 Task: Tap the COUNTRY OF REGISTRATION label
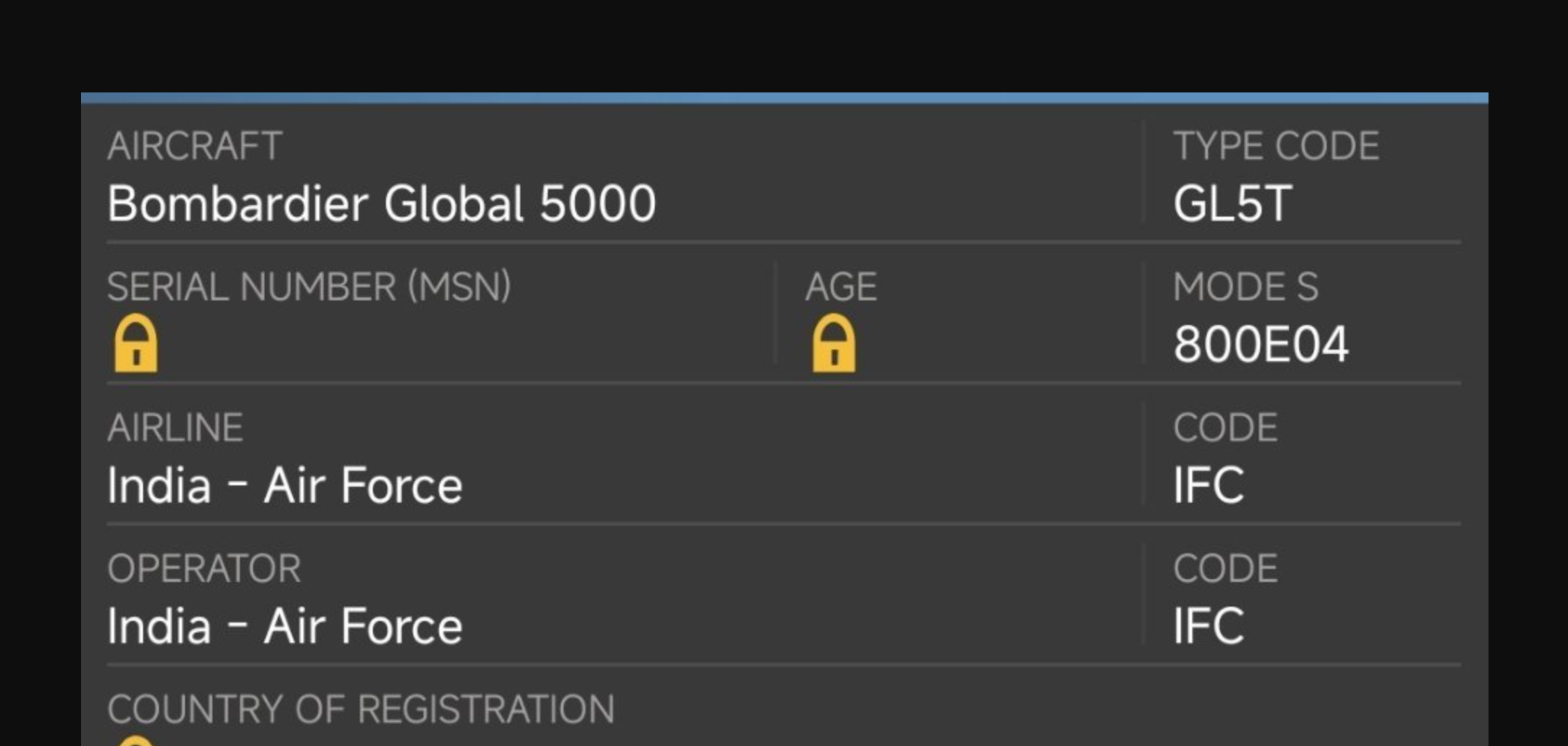[x=361, y=709]
